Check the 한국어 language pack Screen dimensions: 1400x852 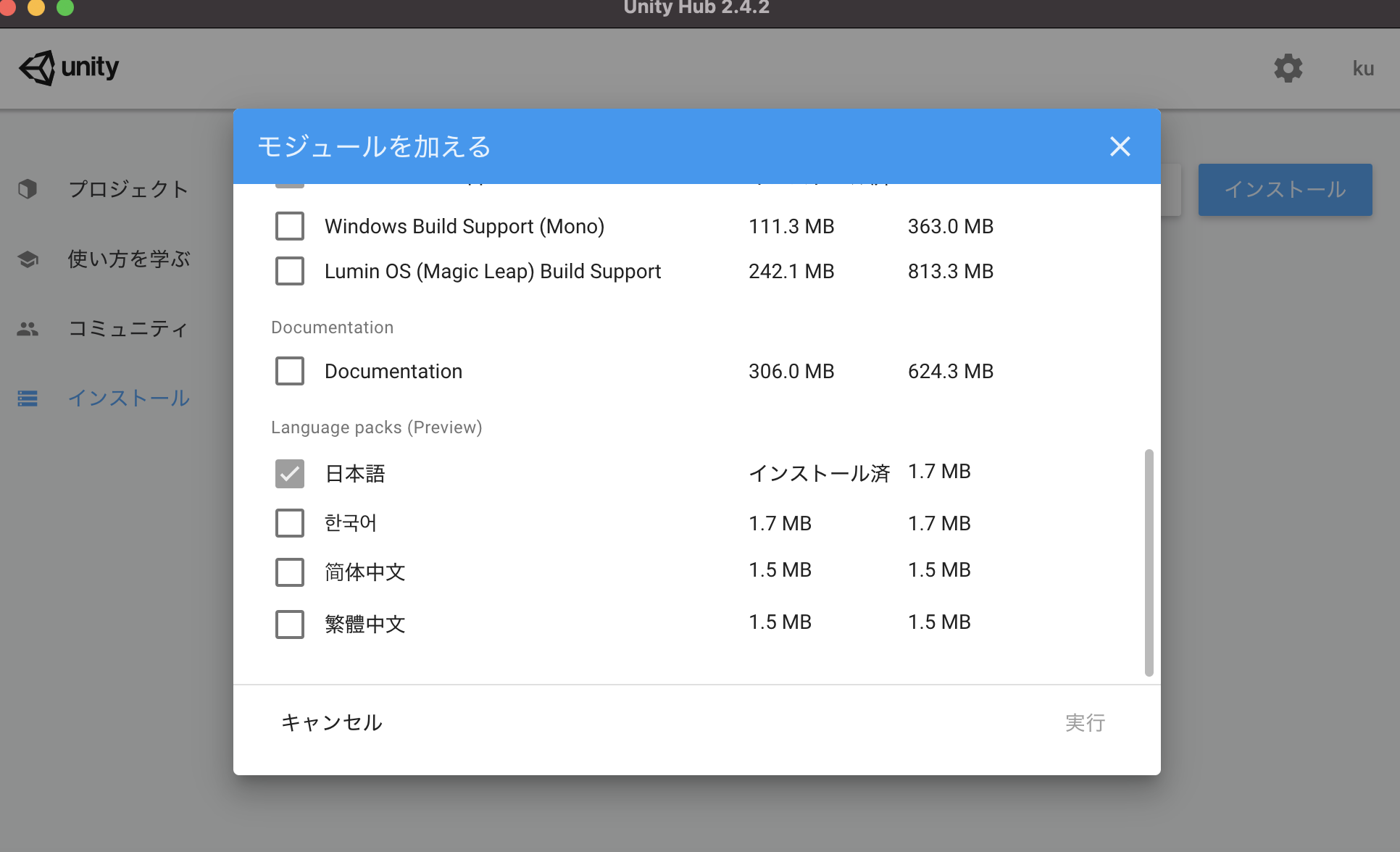click(290, 523)
